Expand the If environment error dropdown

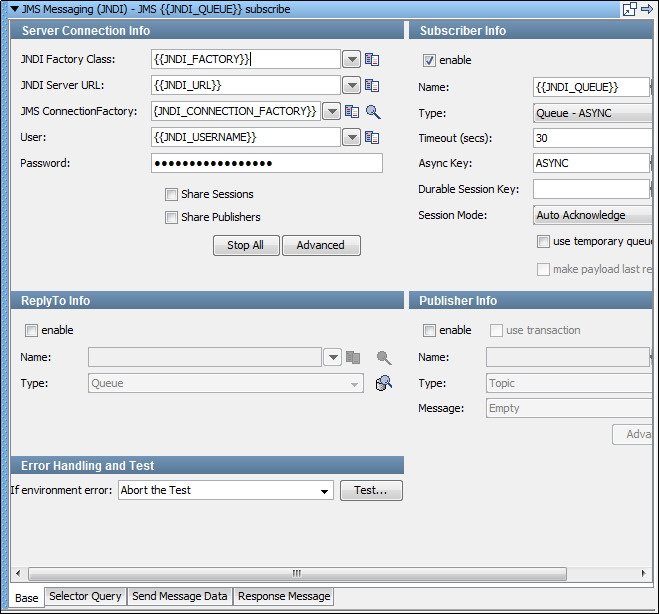click(325, 491)
